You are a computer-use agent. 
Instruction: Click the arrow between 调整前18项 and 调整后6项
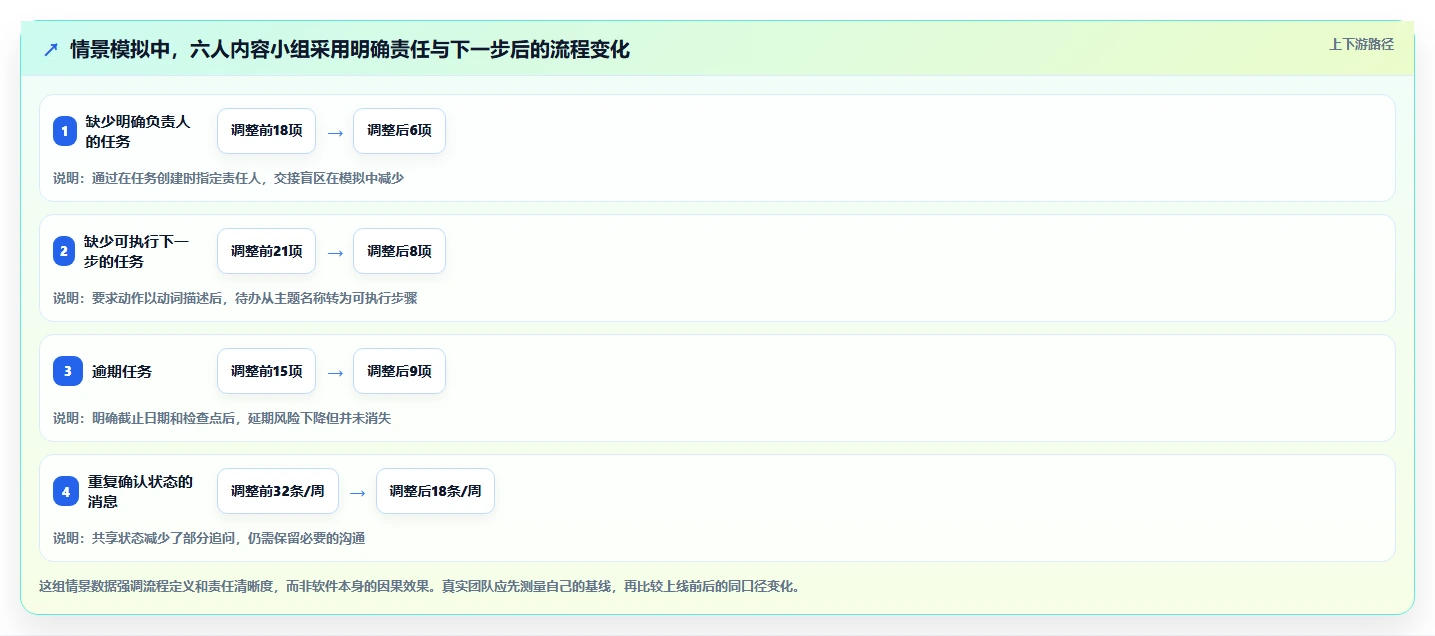point(335,132)
